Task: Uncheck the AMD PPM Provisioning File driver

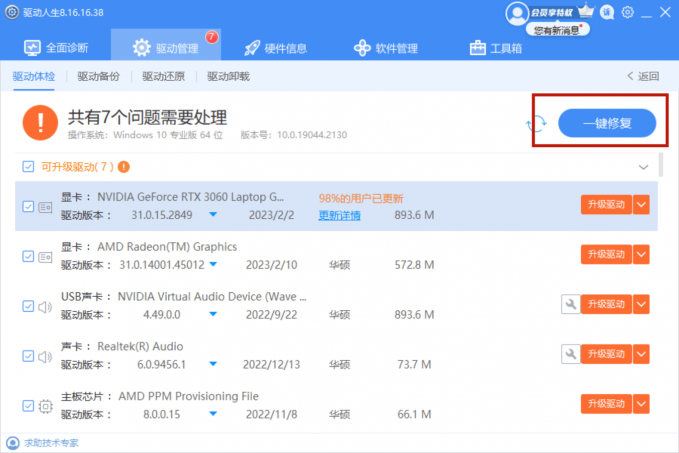Action: (28, 406)
